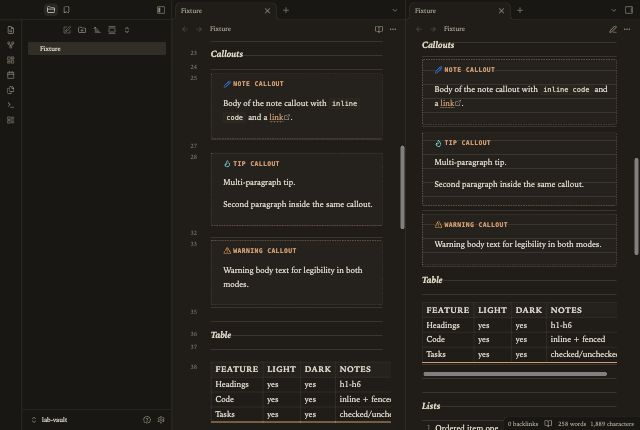This screenshot has height=430, width=640.
Task: Change the file sort order icon
Action: 97,30
